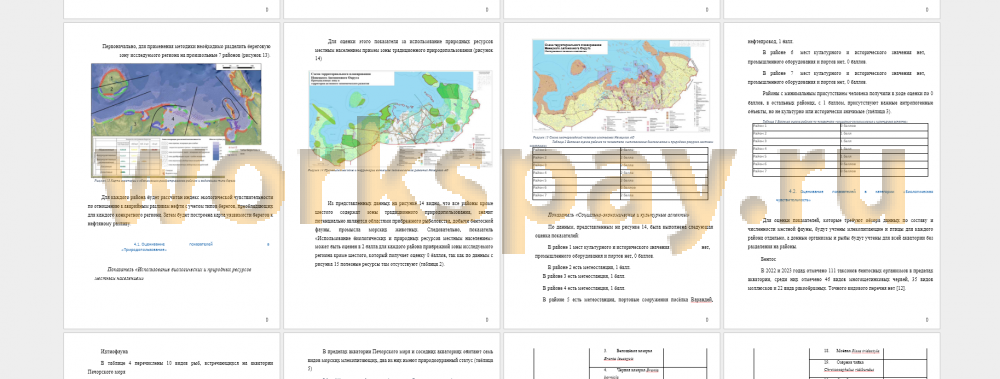This screenshot has height=379, width=1000.
Task: Click paragraph starting «Из представленных данных на рисунке 14»
Action: click(401, 233)
